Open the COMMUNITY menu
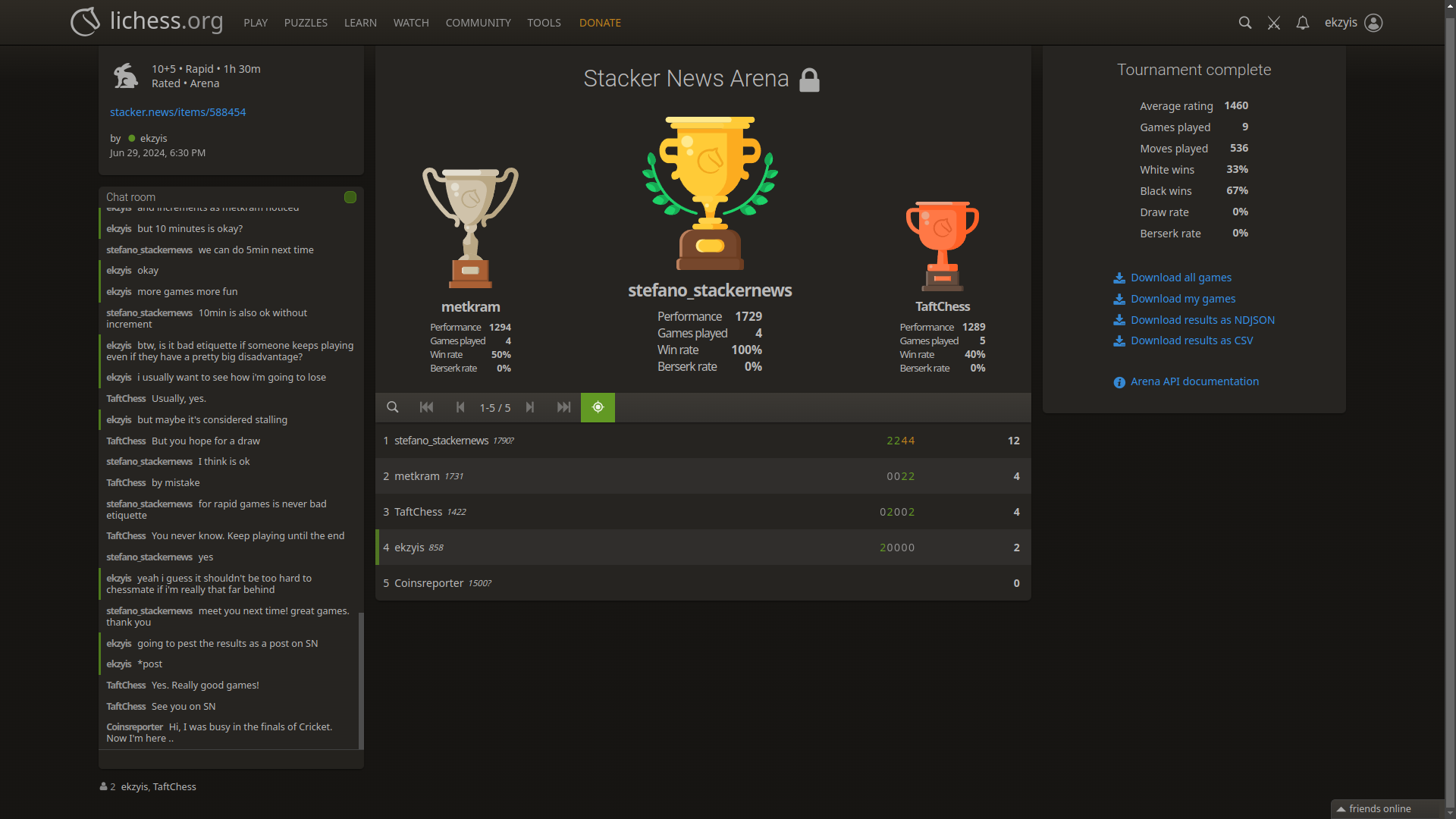 tap(478, 23)
